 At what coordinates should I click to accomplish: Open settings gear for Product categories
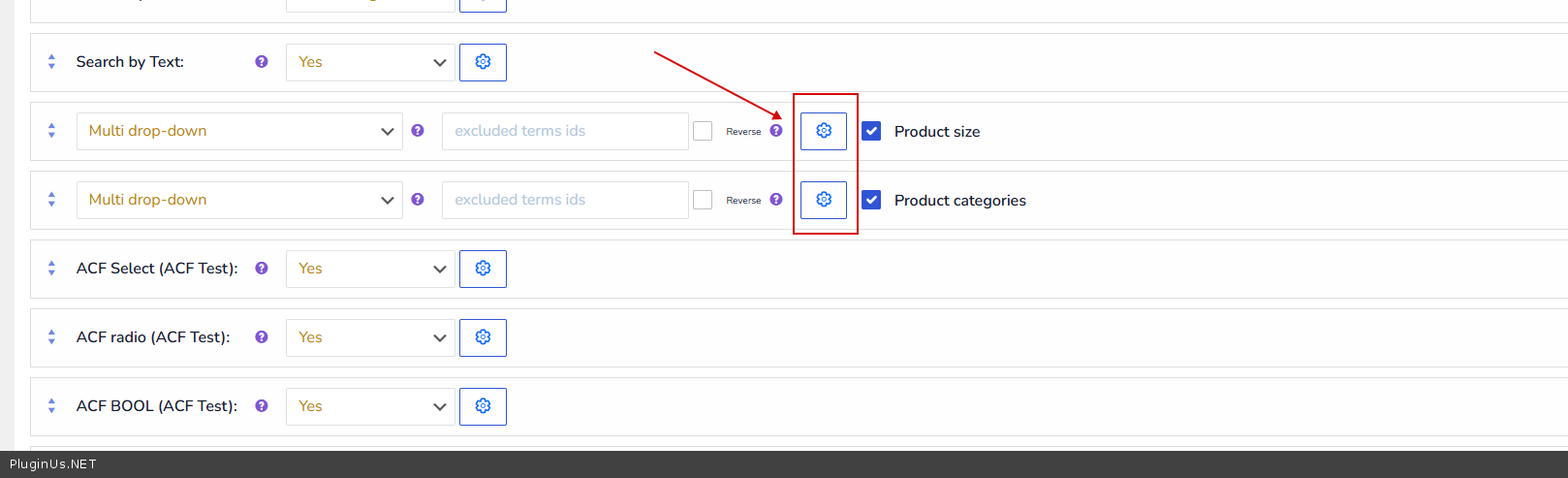tap(823, 200)
